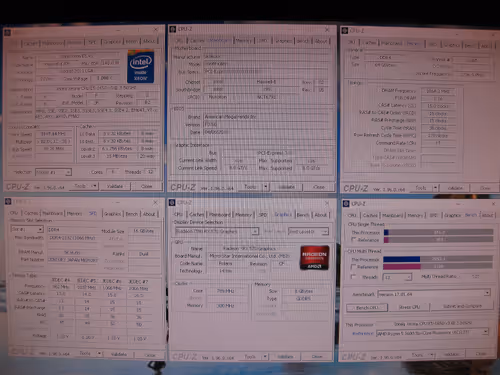Click This Processor multi thread score bar
500x375 pixels.
[x=438, y=259]
